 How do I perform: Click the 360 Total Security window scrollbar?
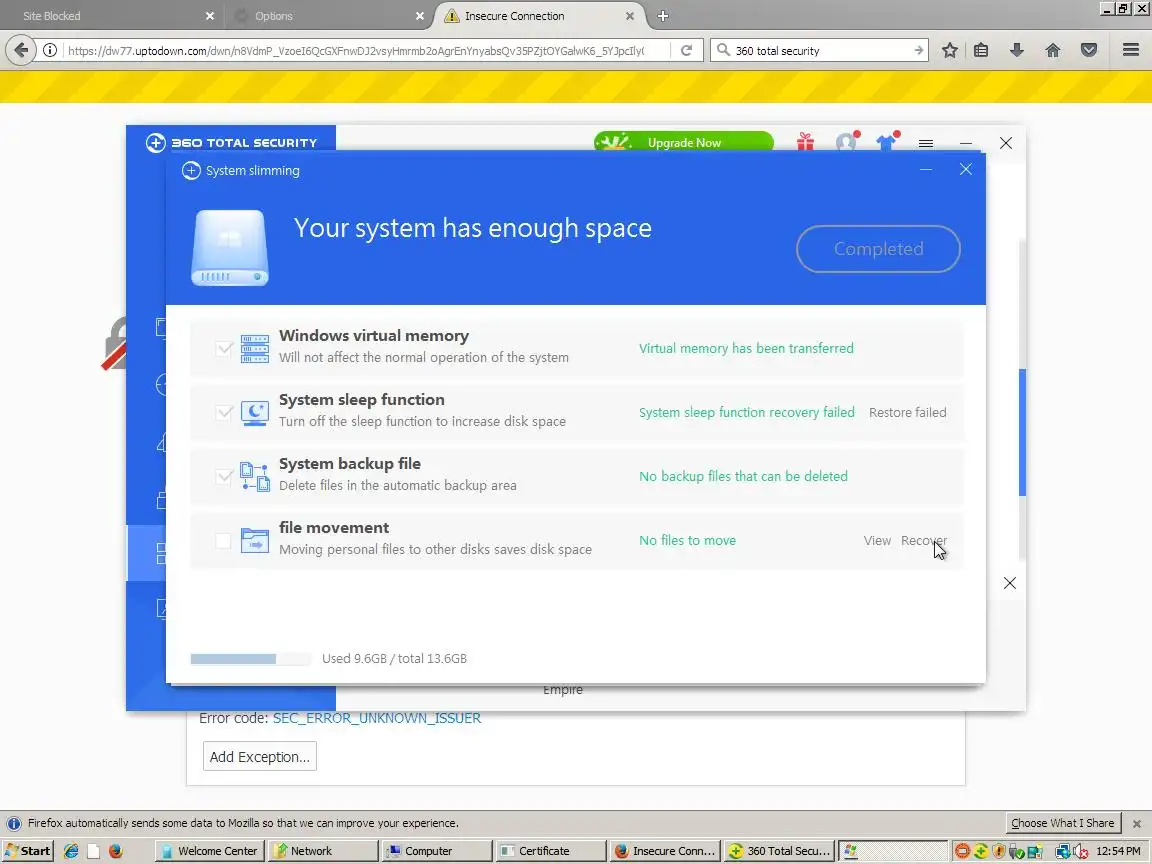coord(1022,432)
